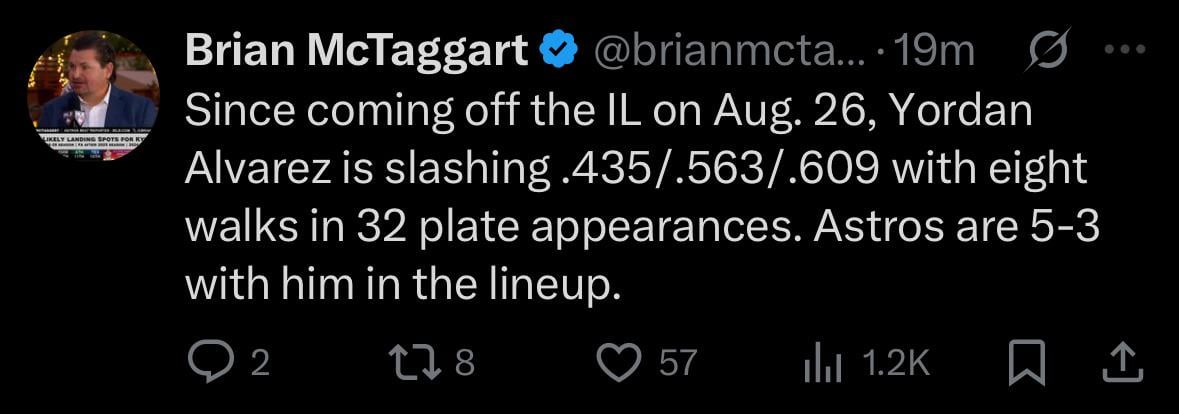Click the repost count of 8
The width and height of the screenshot is (1179, 414).
pyautogui.click(x=464, y=363)
